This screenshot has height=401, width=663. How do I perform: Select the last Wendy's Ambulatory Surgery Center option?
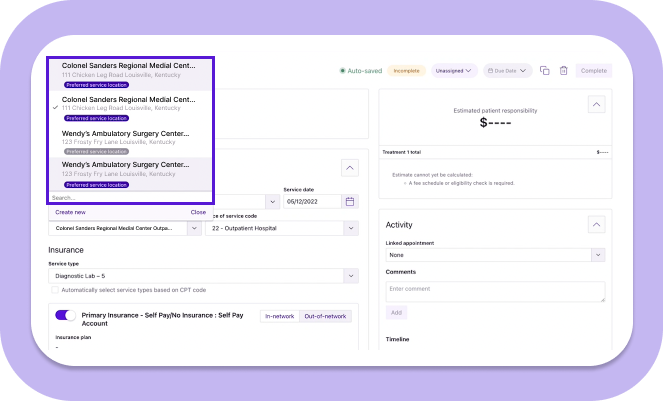[130, 174]
